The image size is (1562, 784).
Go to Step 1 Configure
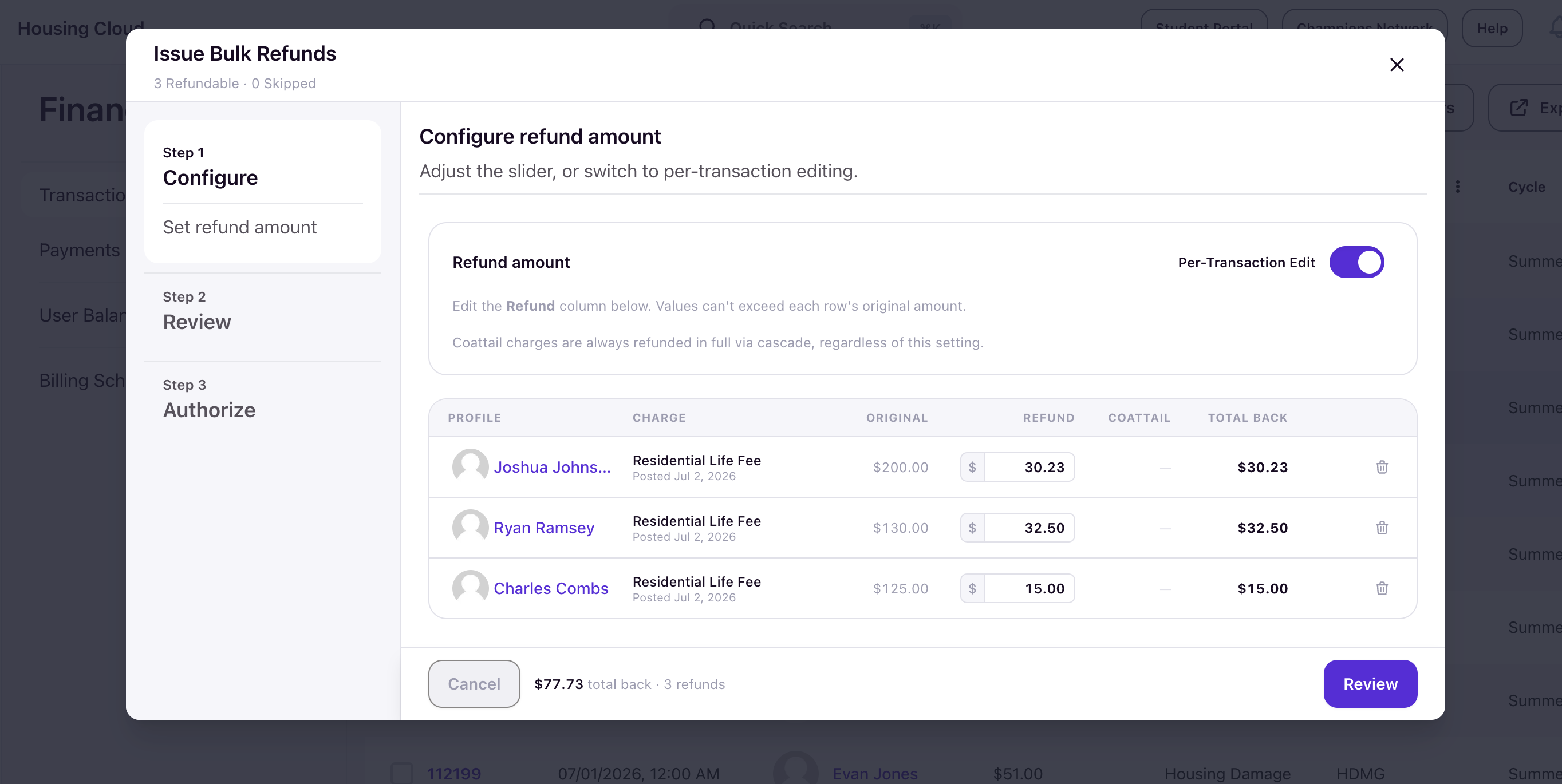pyautogui.click(x=263, y=192)
